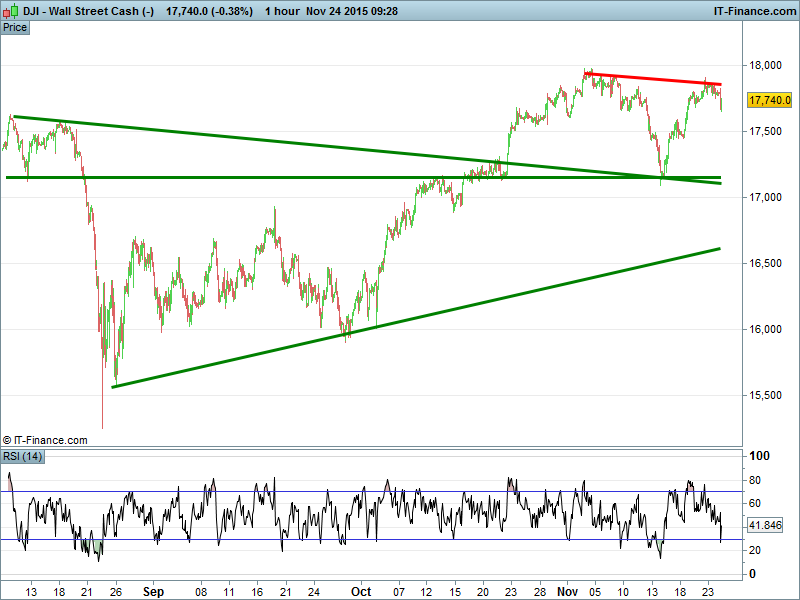
Task: Click the 41.846 RSI value tag
Action: tap(766, 525)
